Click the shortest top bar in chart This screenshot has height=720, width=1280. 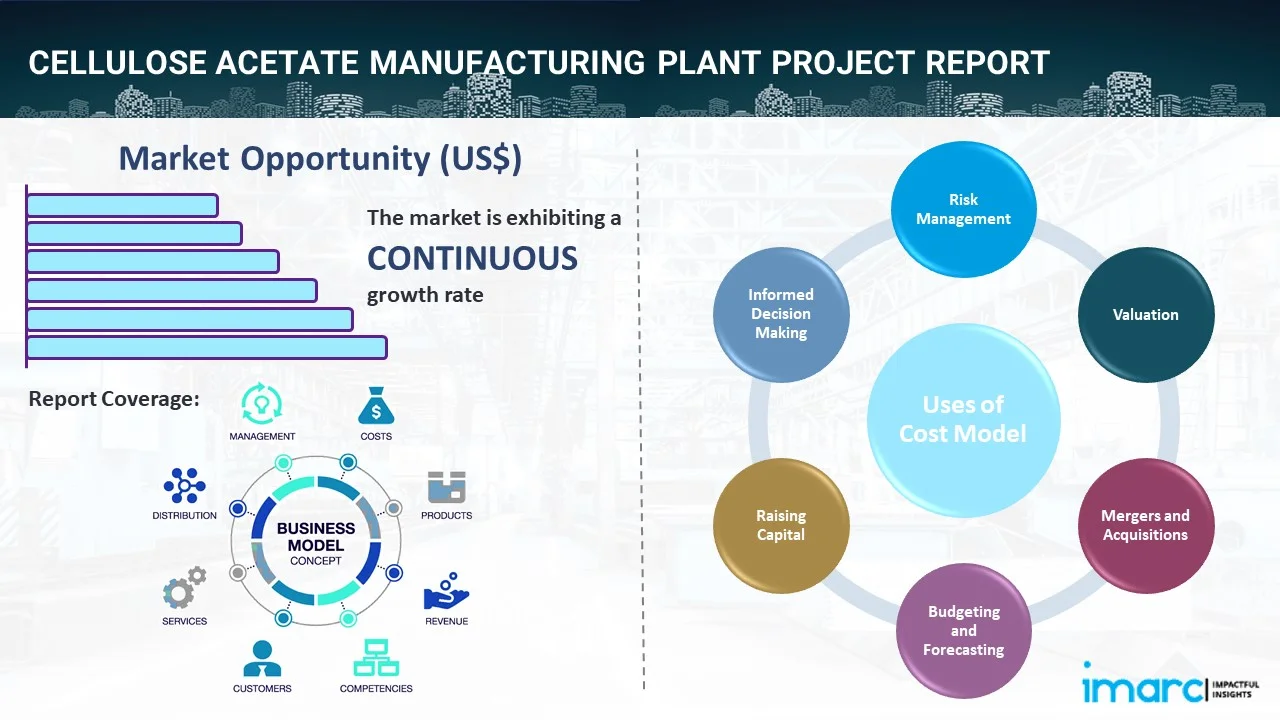pyautogui.click(x=122, y=205)
